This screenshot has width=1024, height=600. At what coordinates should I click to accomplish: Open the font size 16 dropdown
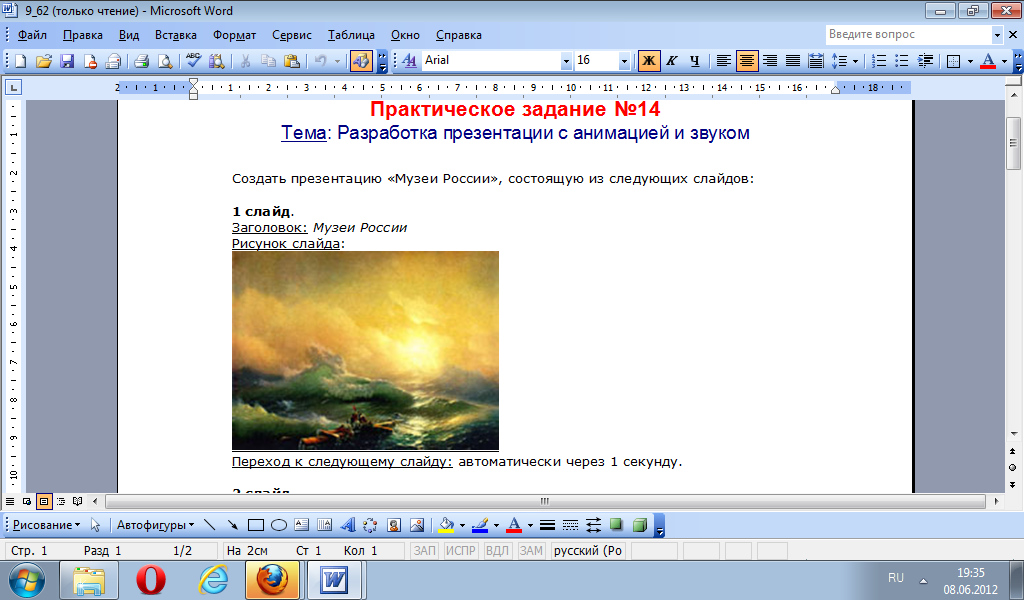click(x=624, y=61)
